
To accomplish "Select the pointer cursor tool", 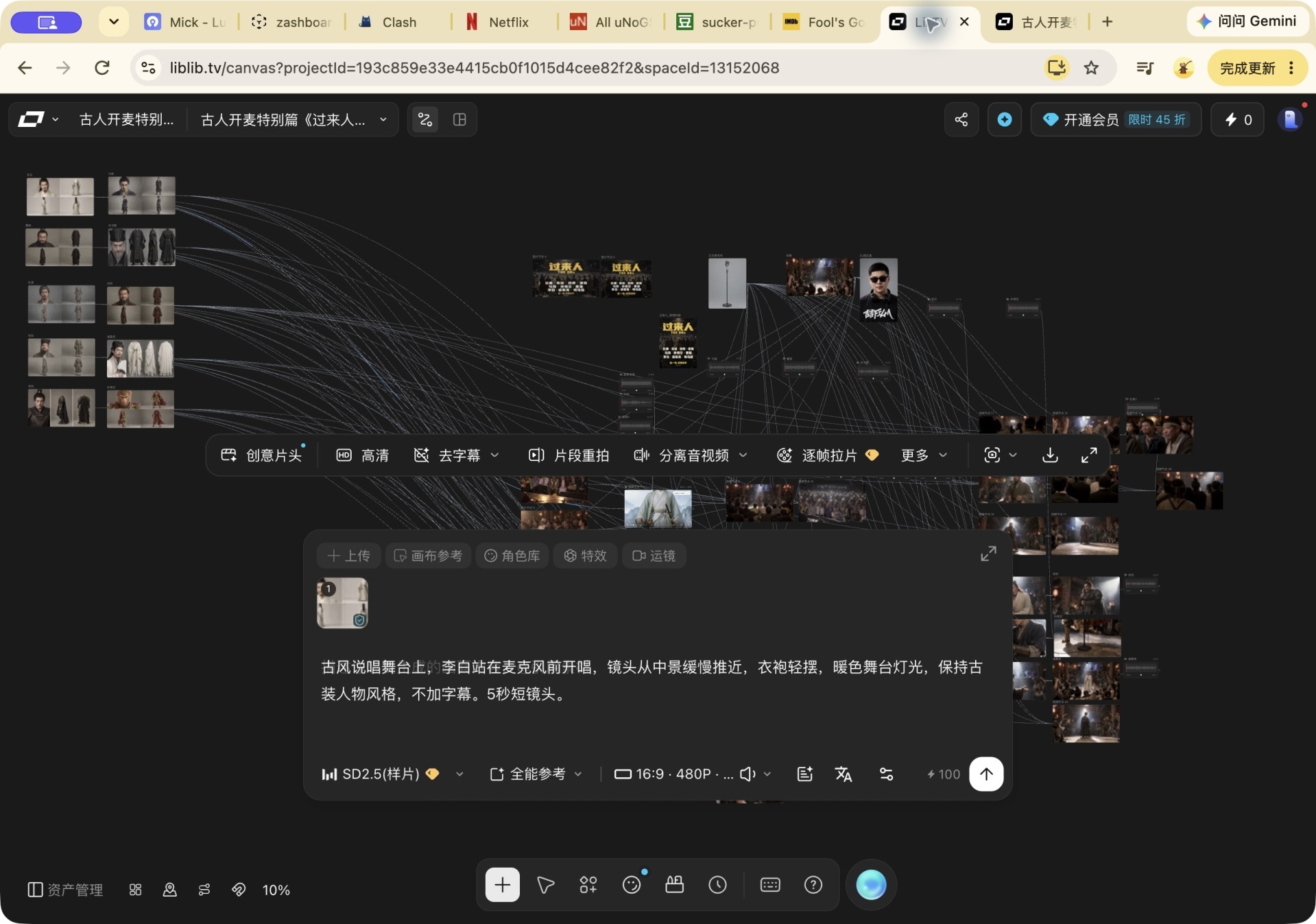I will pos(546,885).
